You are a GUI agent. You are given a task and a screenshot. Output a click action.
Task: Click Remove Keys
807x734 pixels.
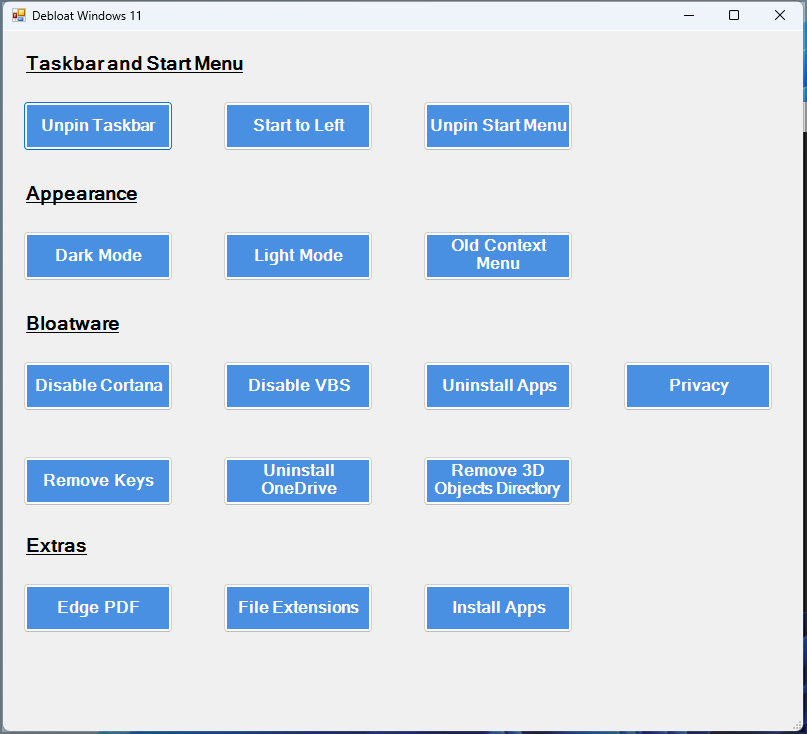97,481
